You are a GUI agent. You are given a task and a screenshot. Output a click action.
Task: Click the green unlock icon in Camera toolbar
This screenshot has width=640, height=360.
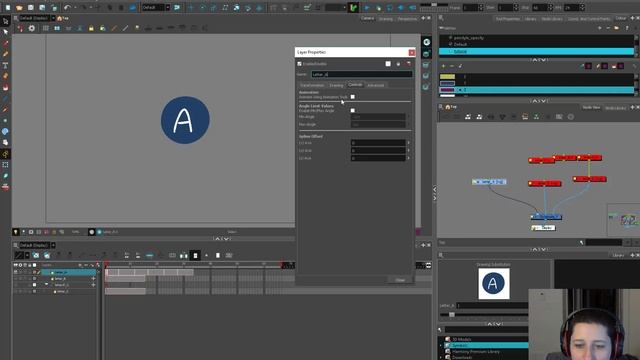[x=102, y=28]
